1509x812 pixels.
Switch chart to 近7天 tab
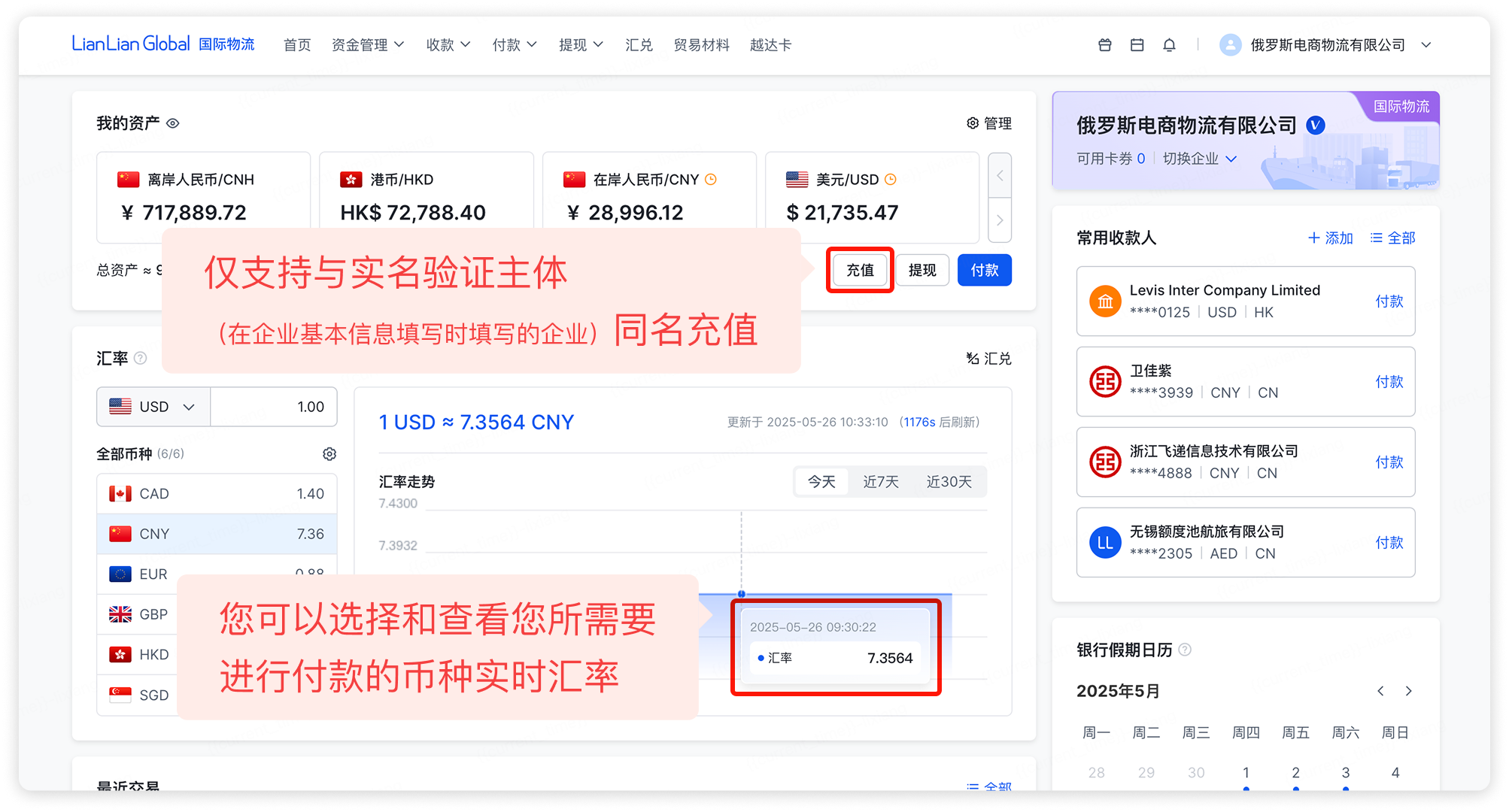point(880,482)
